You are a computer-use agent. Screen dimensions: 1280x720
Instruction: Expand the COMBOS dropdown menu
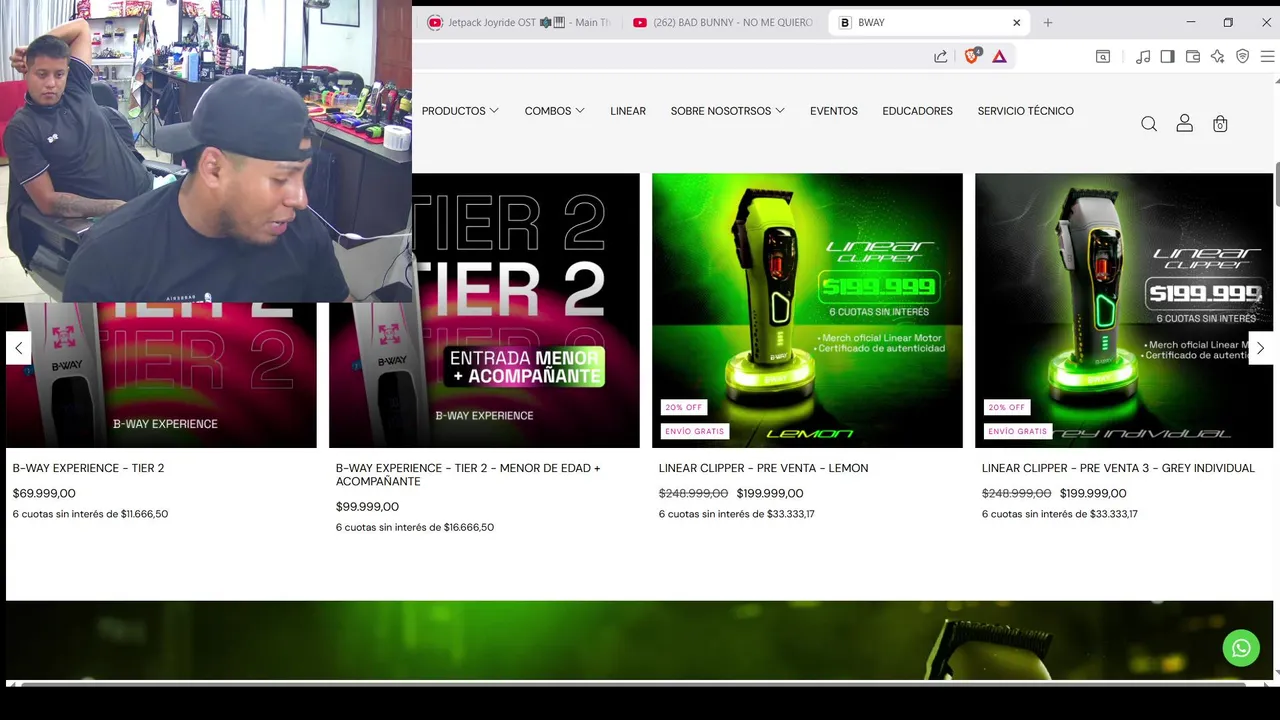tap(555, 111)
